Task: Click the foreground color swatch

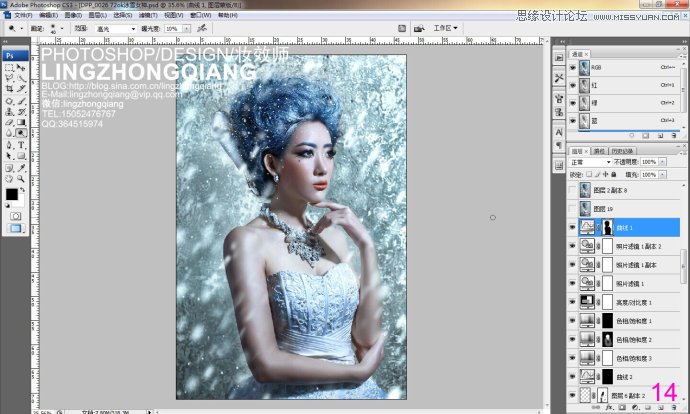Action: (11, 194)
